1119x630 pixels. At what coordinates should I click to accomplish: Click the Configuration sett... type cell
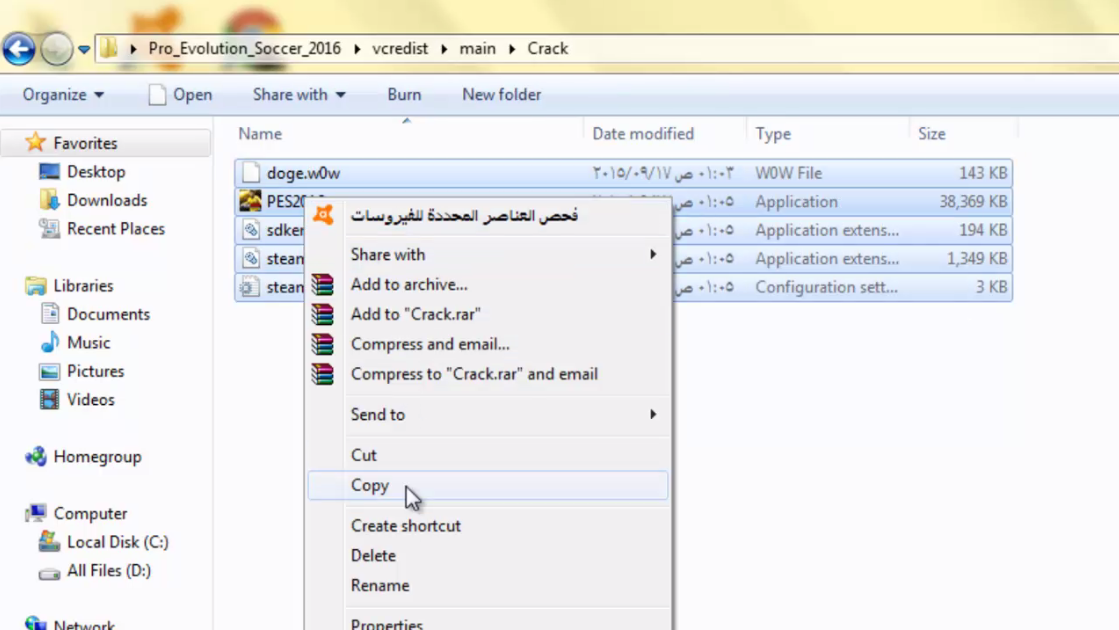coord(826,288)
